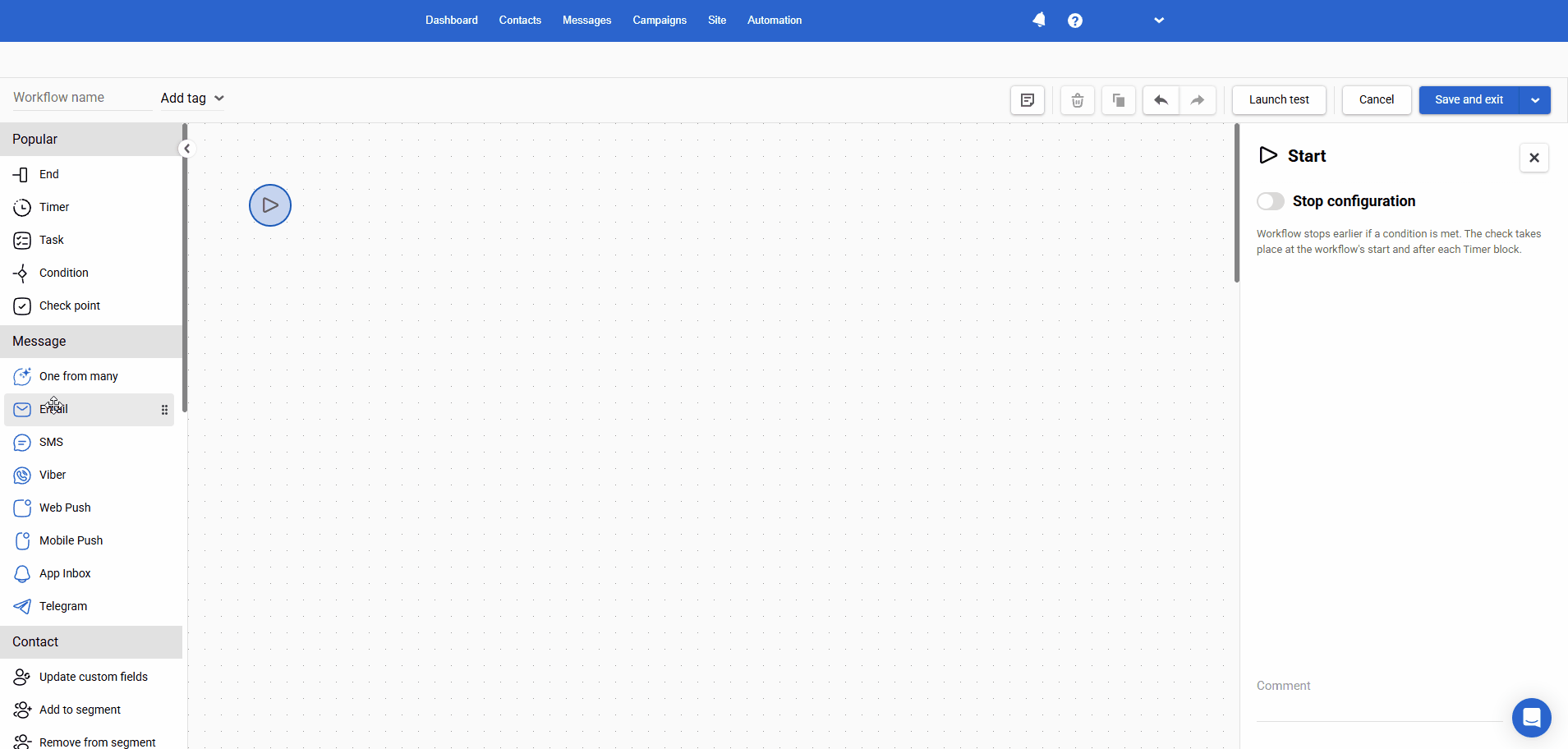Viewport: 1568px width, 749px height.
Task: Open the account menu chevron
Action: tap(1159, 21)
